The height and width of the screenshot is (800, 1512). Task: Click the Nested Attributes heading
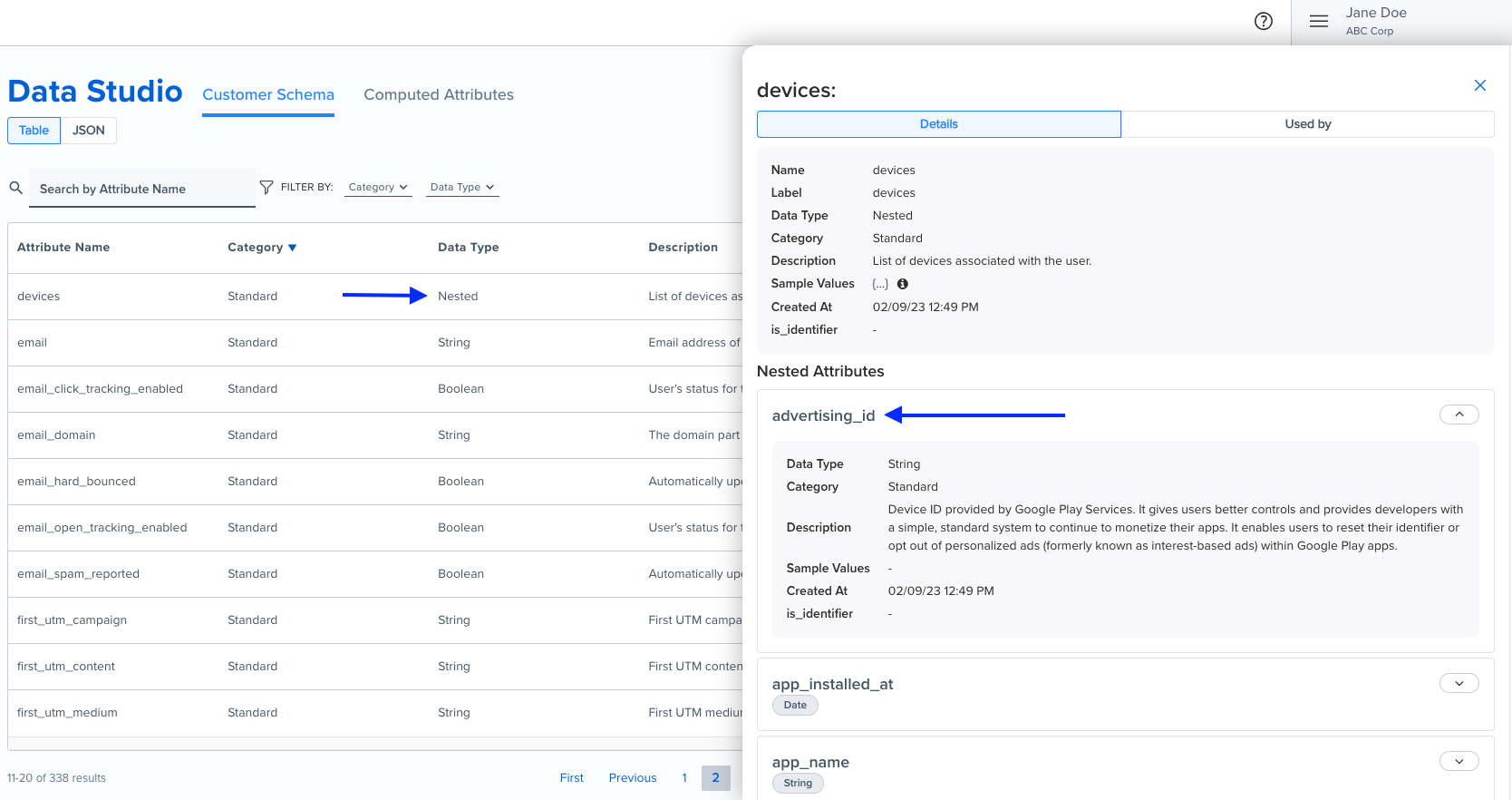pos(820,371)
